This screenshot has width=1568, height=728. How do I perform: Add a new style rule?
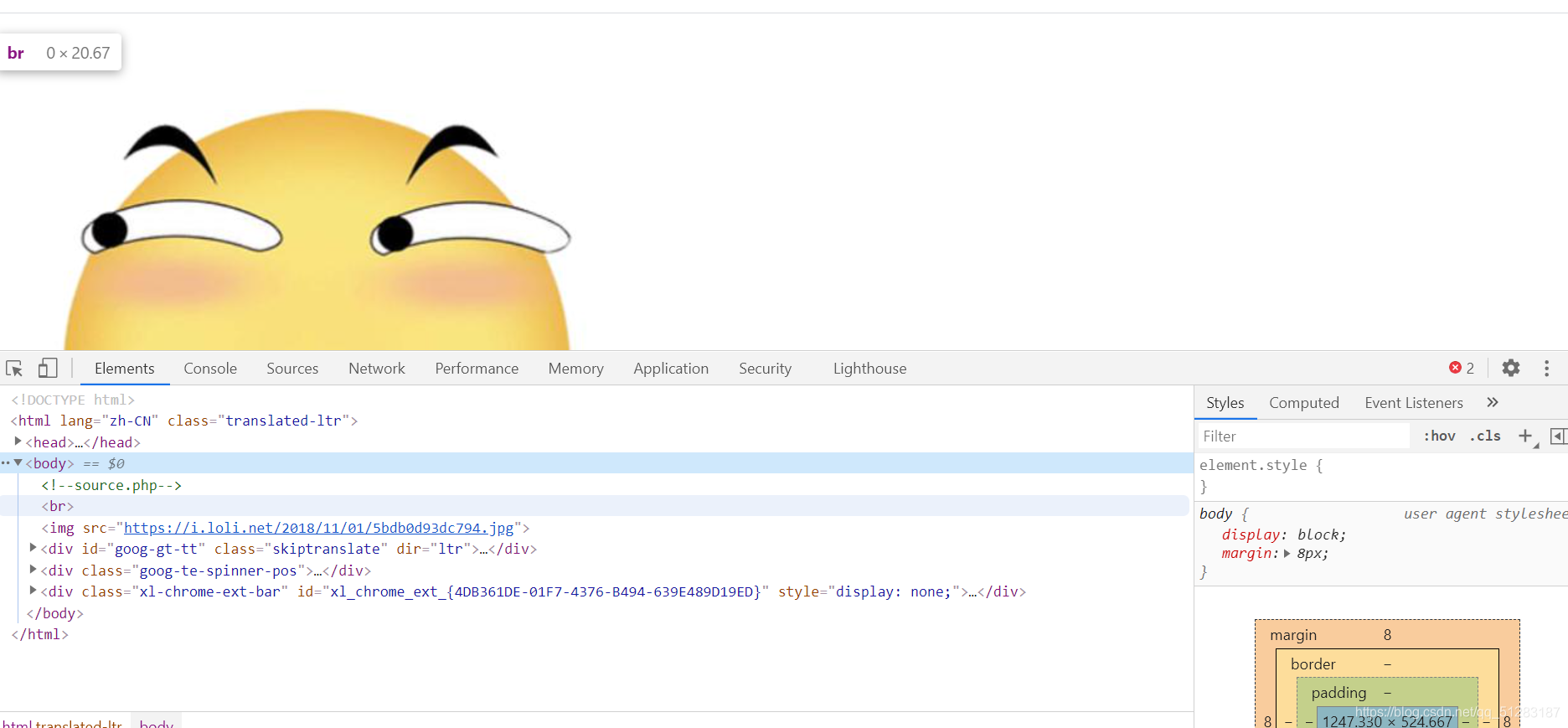(x=1525, y=436)
